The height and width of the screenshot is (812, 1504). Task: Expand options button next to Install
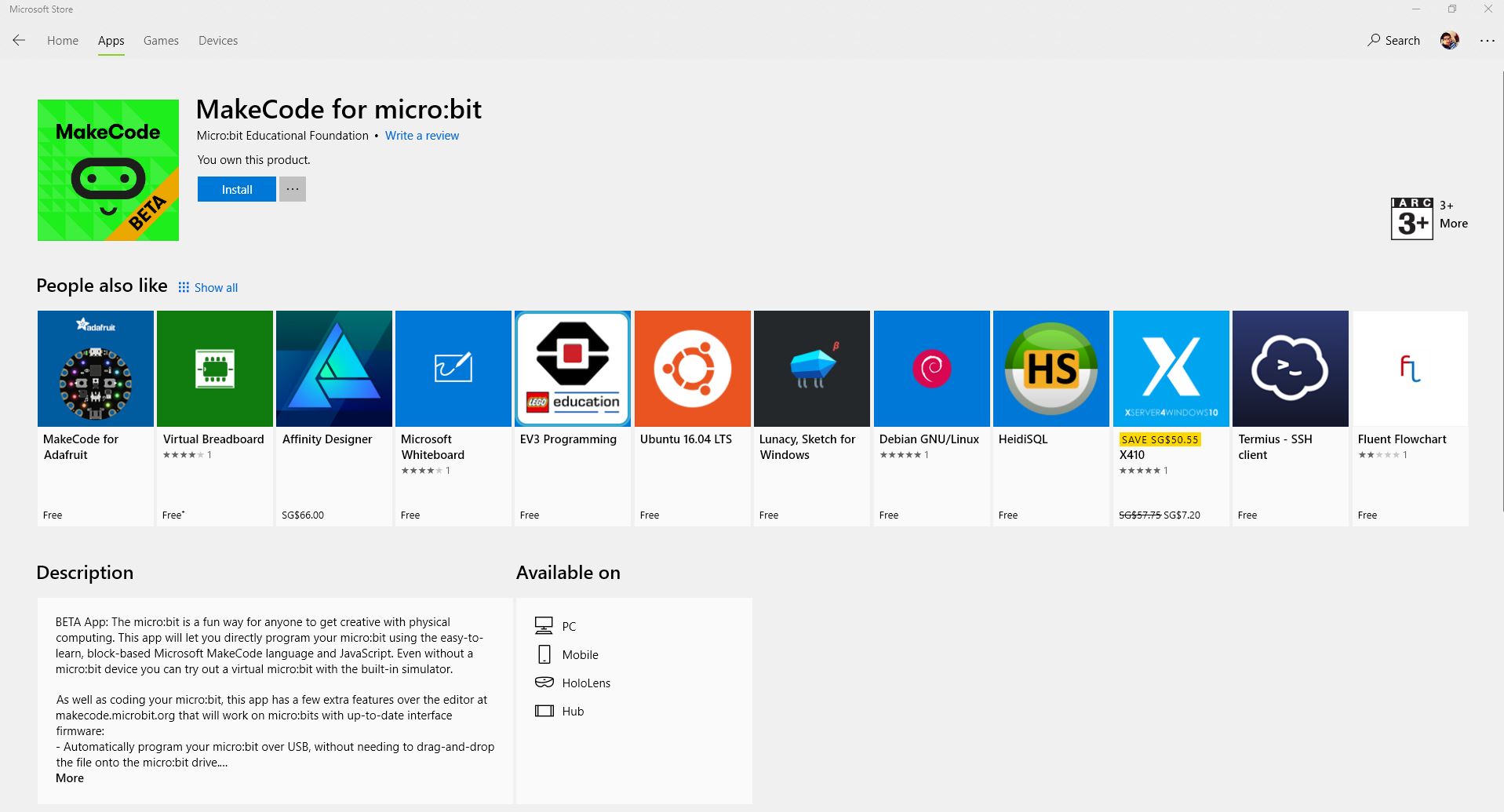point(293,189)
